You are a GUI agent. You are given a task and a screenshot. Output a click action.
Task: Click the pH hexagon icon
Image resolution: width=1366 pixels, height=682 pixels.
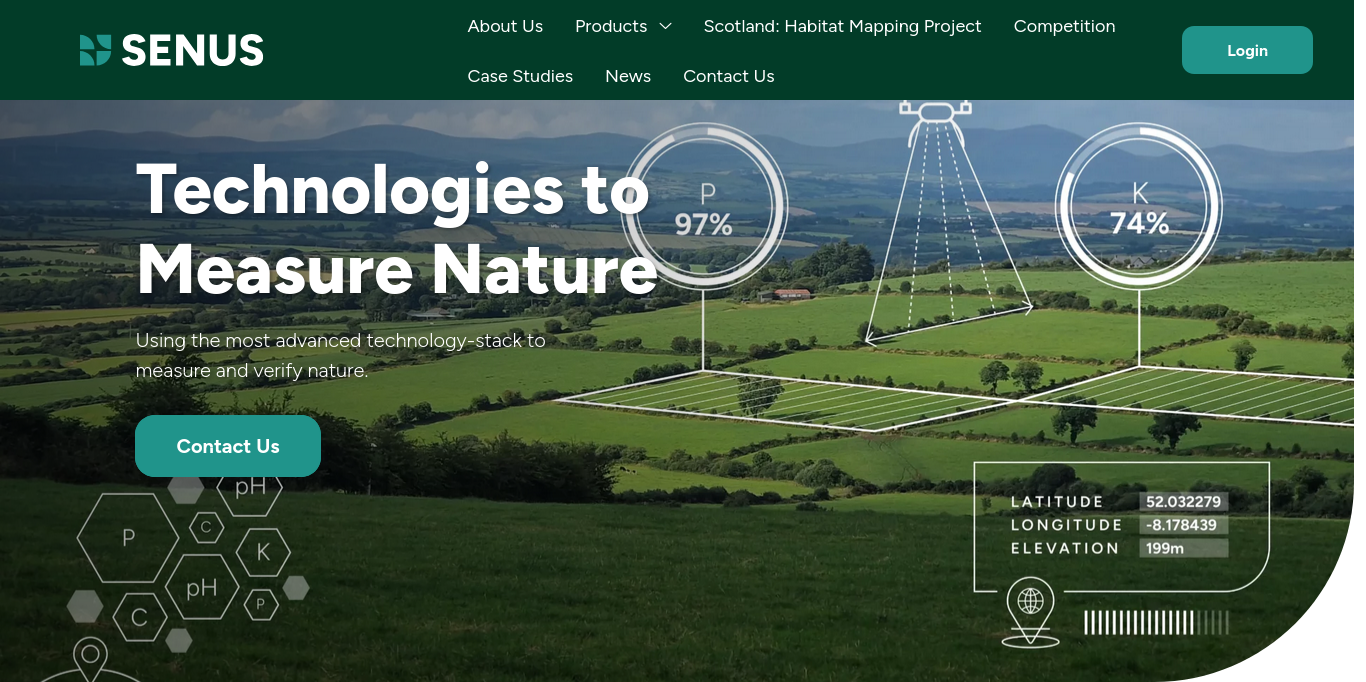(203, 588)
